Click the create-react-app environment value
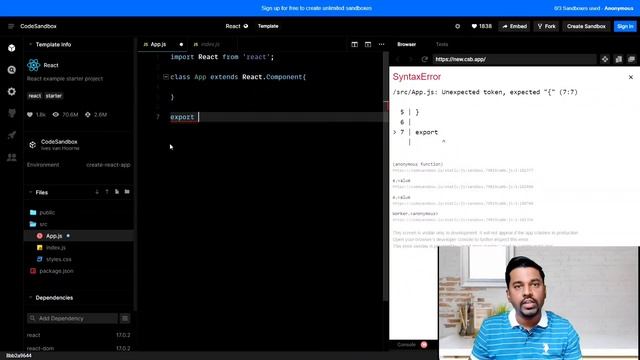Image resolution: width=640 pixels, height=360 pixels. click(x=108, y=165)
